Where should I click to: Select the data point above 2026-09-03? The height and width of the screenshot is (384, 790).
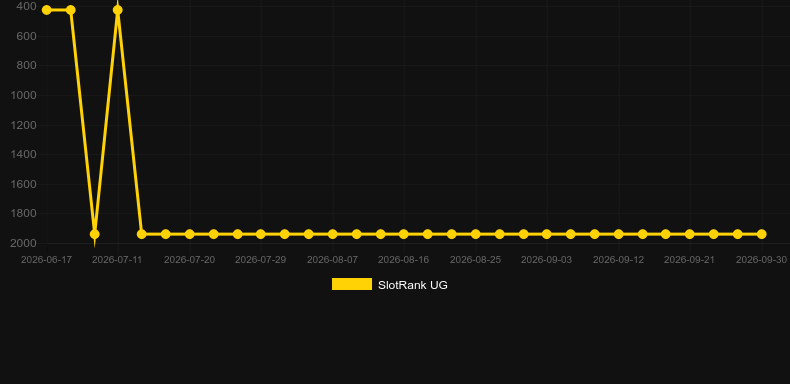pos(547,234)
